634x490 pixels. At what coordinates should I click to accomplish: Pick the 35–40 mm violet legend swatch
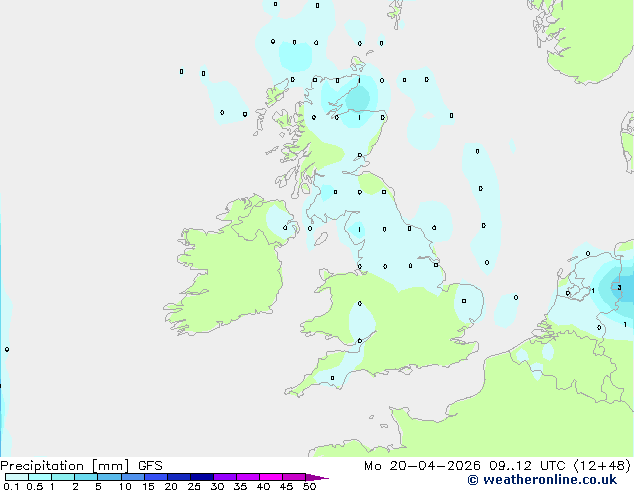tap(248, 477)
